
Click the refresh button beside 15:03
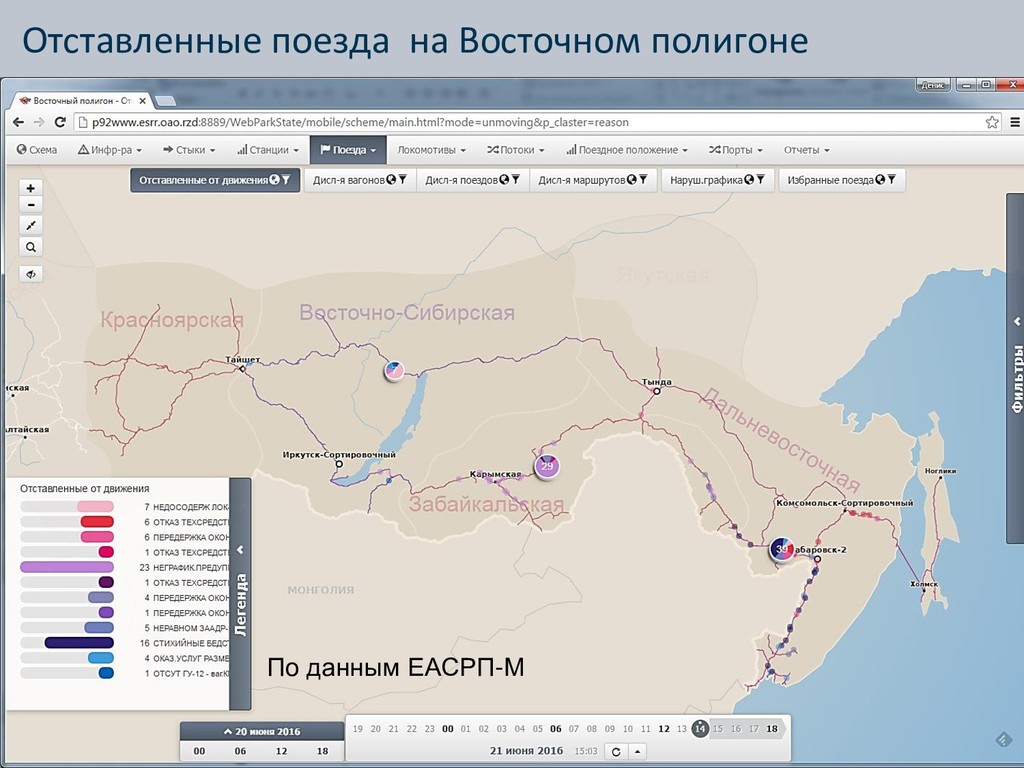click(x=615, y=752)
